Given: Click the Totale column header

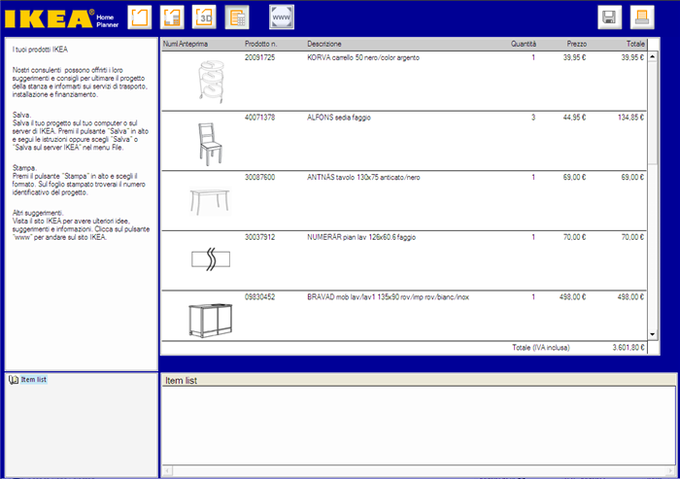Looking at the screenshot, I should [x=635, y=44].
